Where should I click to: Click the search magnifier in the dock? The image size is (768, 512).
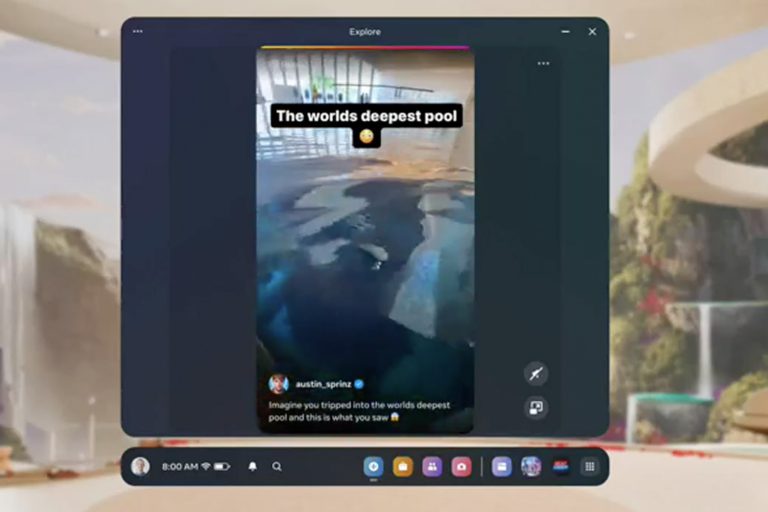click(277, 466)
